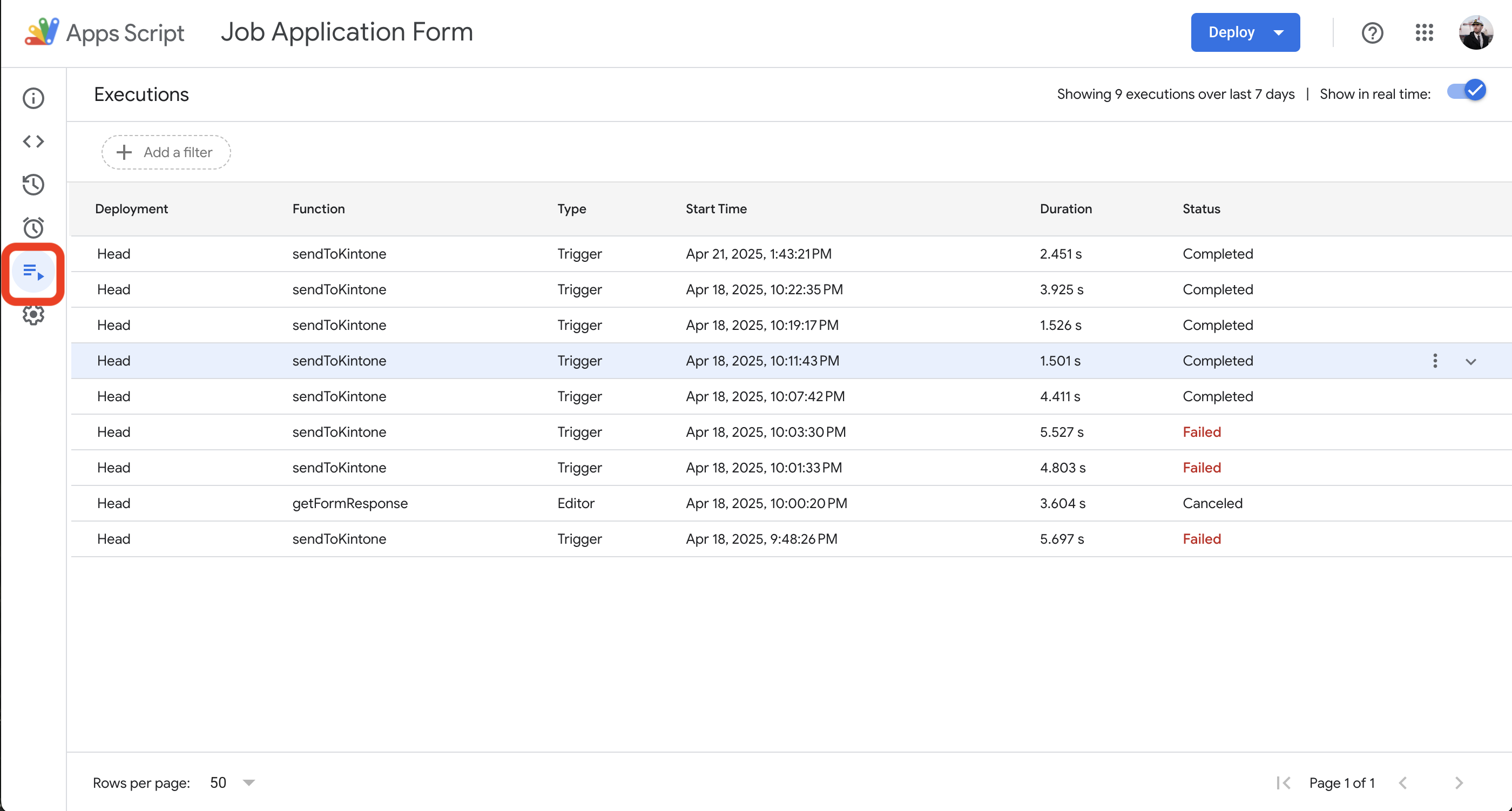Open the Editor panel
This screenshot has width=1512, height=811.
click(33, 141)
